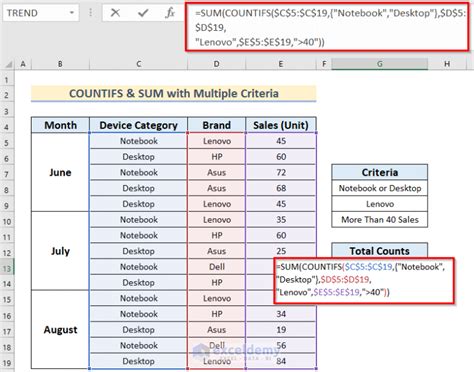Click the 'Device Category' header cell
Image resolution: width=474 pixels, height=372 pixels.
coord(139,125)
